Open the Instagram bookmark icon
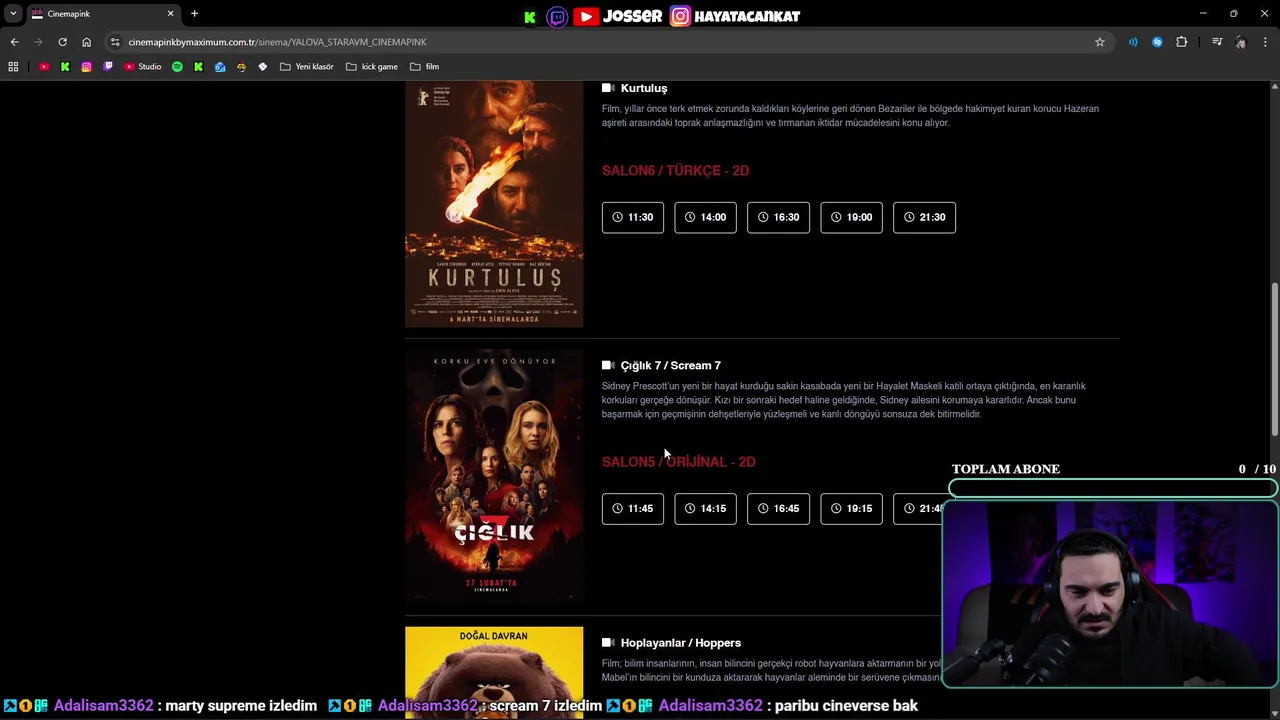 tap(87, 67)
